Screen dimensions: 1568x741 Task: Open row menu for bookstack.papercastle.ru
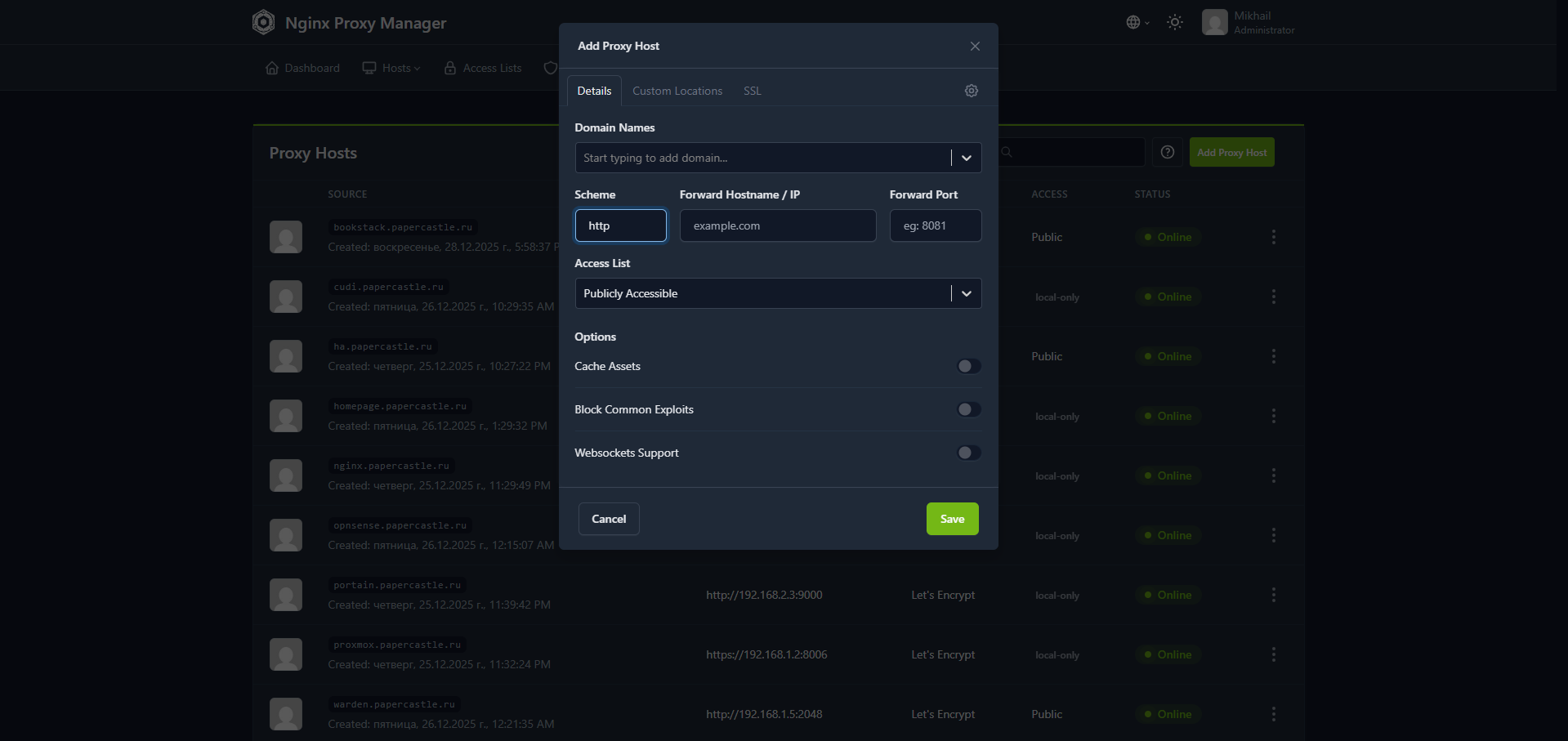pyautogui.click(x=1273, y=237)
